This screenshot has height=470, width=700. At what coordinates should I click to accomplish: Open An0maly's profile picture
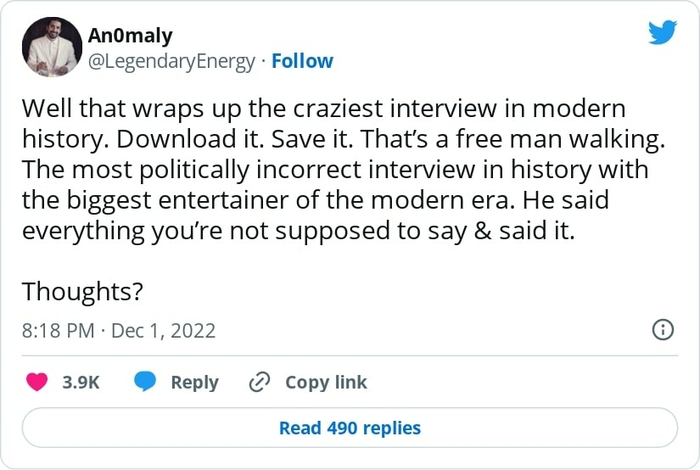(52, 47)
